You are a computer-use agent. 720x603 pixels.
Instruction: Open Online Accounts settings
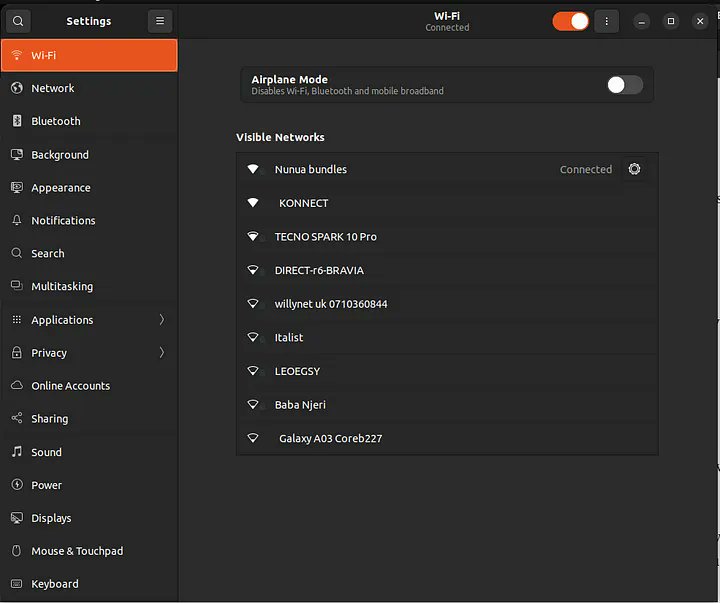89,386
